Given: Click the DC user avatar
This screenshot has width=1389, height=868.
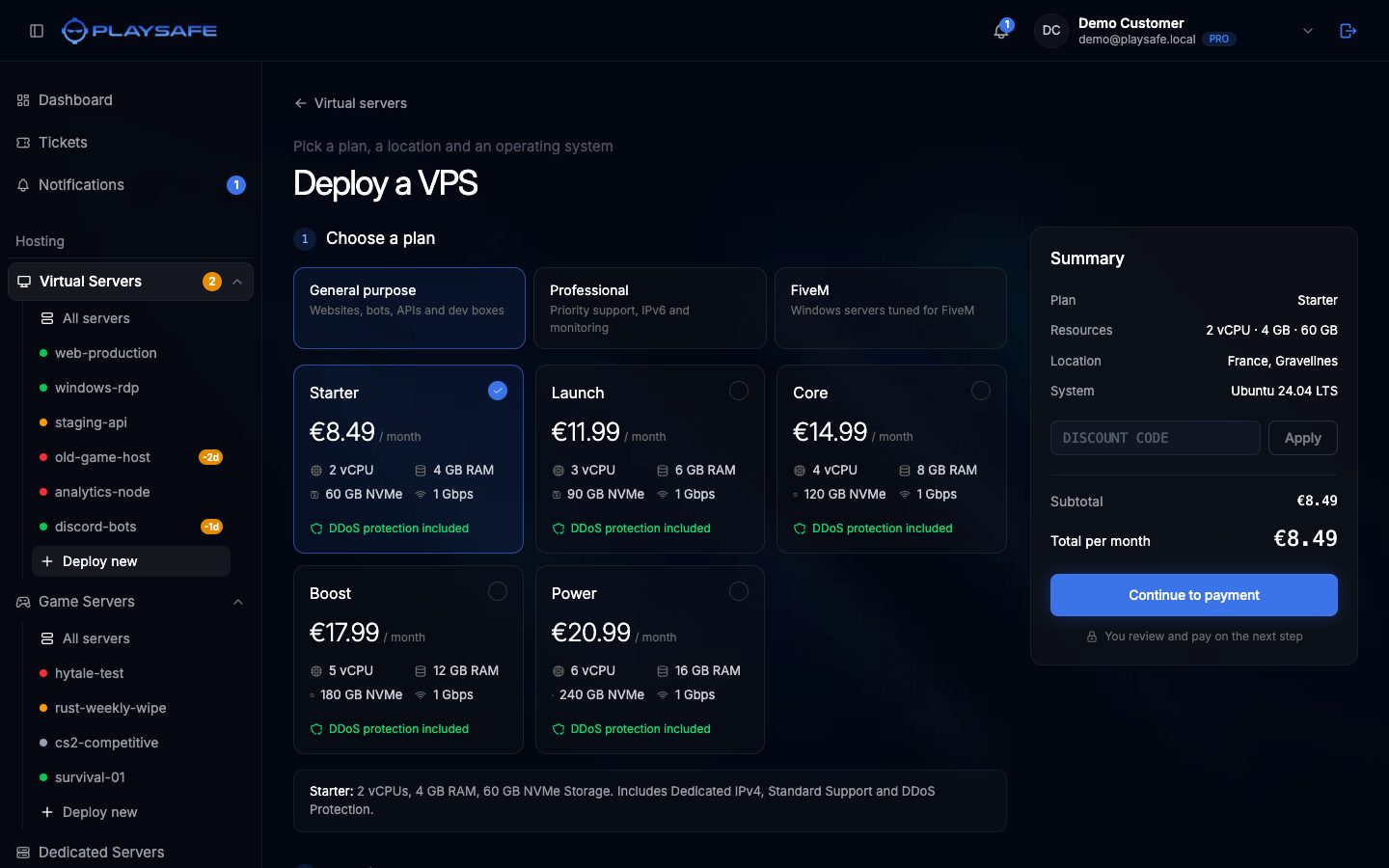Looking at the screenshot, I should pyautogui.click(x=1051, y=31).
